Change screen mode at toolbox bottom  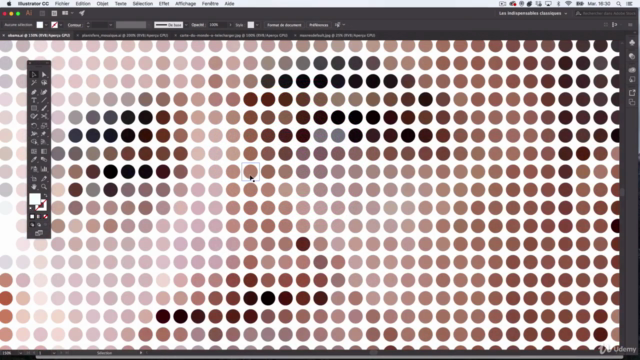[x=39, y=233]
